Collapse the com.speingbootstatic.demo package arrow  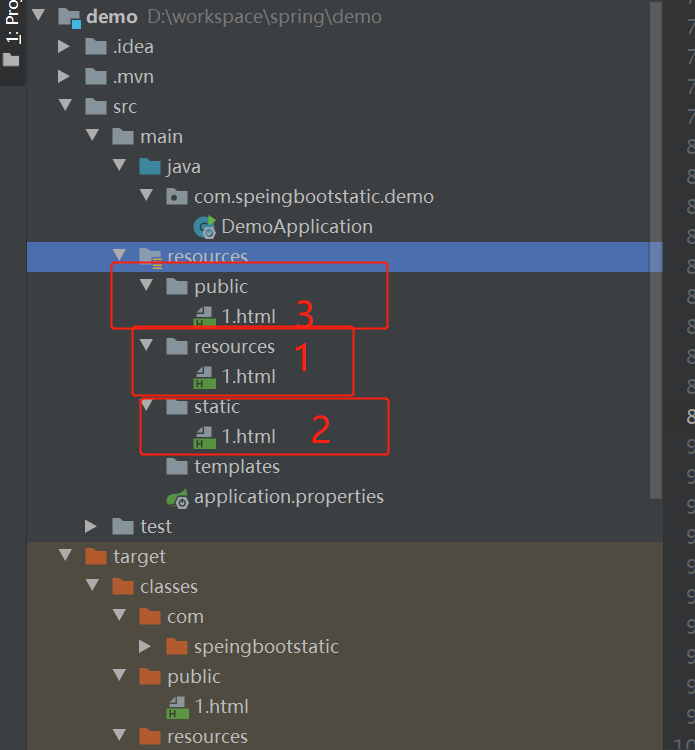[146, 195]
